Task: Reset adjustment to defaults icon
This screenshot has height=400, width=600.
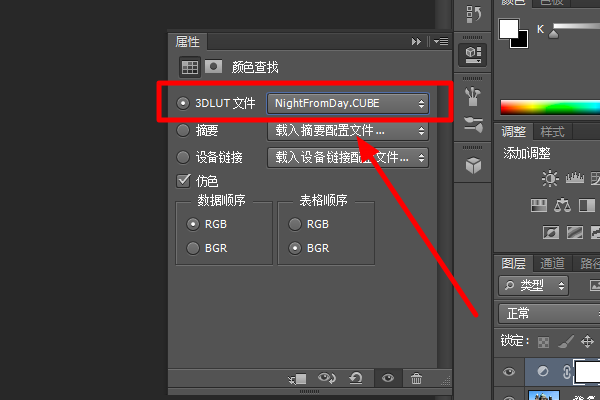Action: coord(356,379)
